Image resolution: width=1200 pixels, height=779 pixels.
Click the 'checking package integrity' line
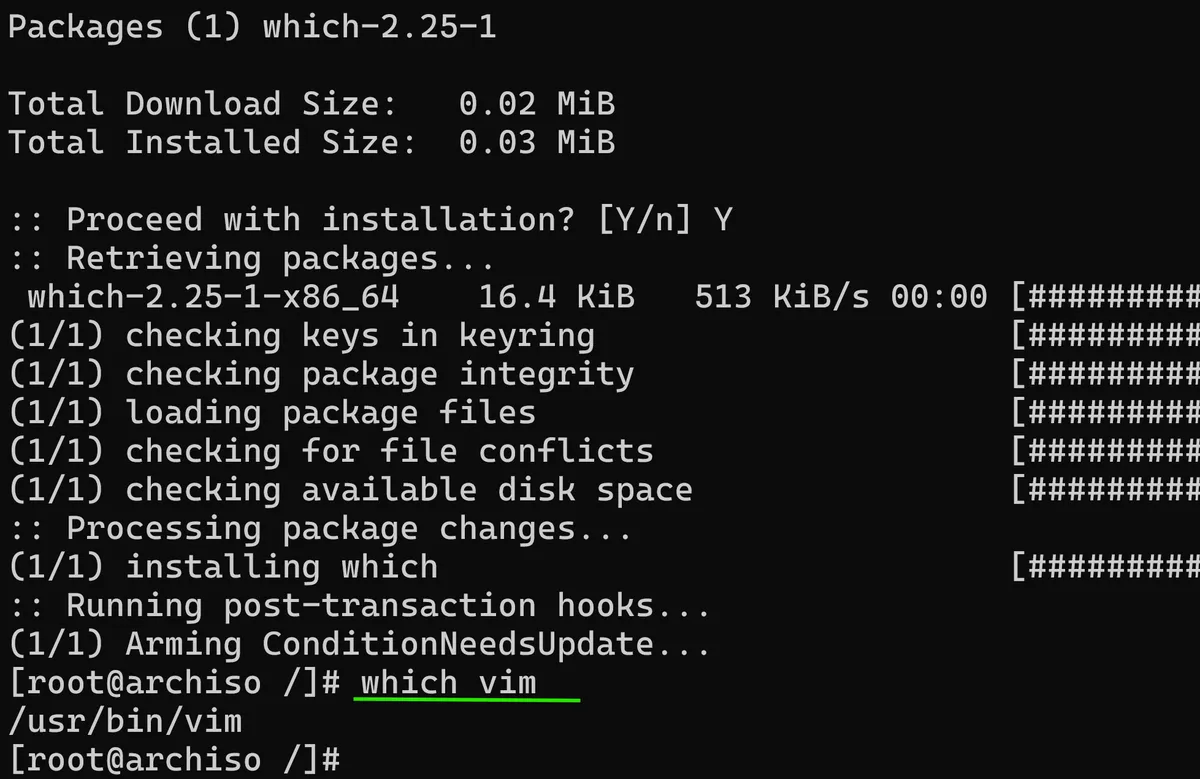(x=321, y=374)
